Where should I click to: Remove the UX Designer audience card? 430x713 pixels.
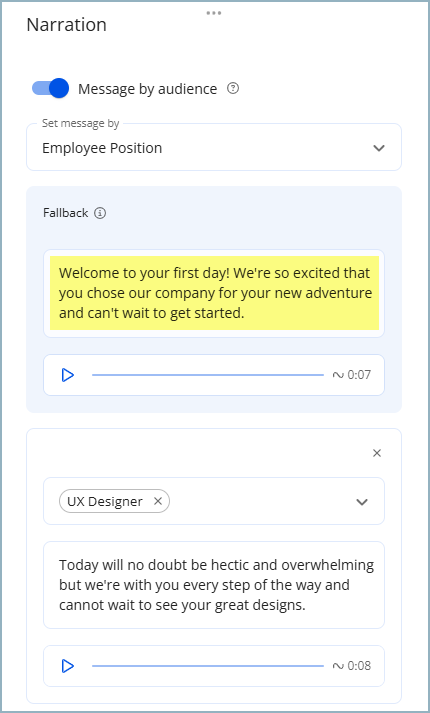click(377, 453)
